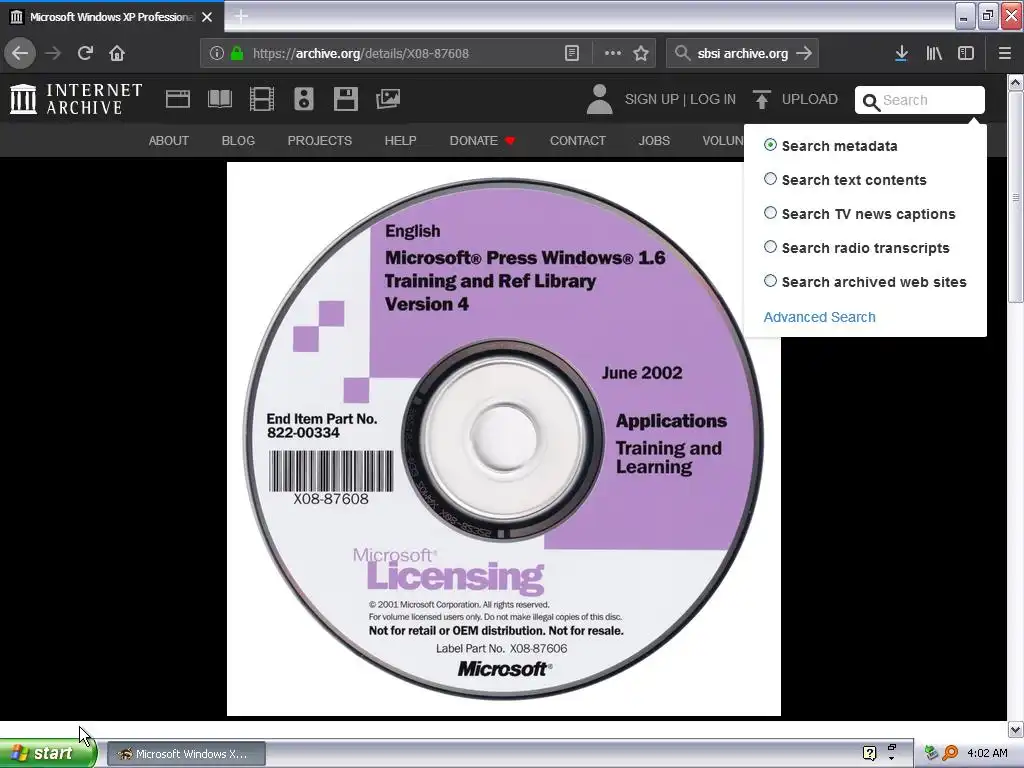Submit search with the arrow button
Screen dimensions: 1024x768
(805, 54)
